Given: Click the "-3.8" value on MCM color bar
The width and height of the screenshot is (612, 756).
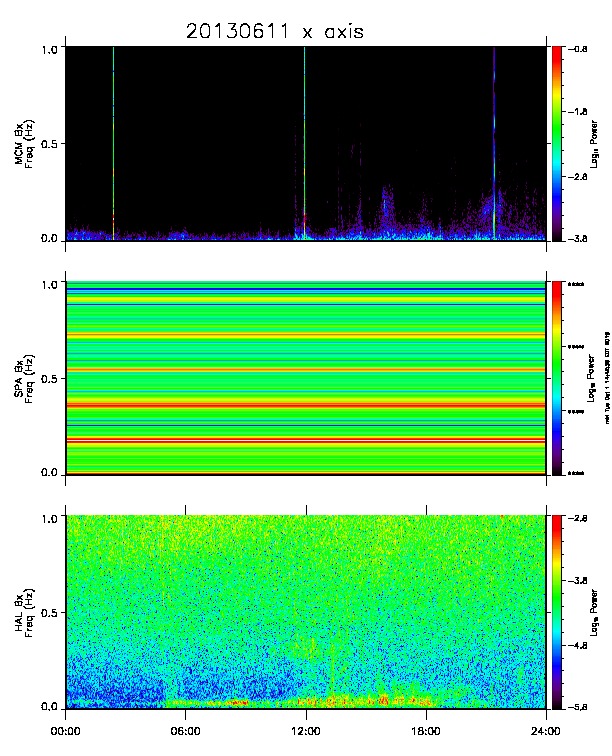Looking at the screenshot, I should pyautogui.click(x=577, y=238).
